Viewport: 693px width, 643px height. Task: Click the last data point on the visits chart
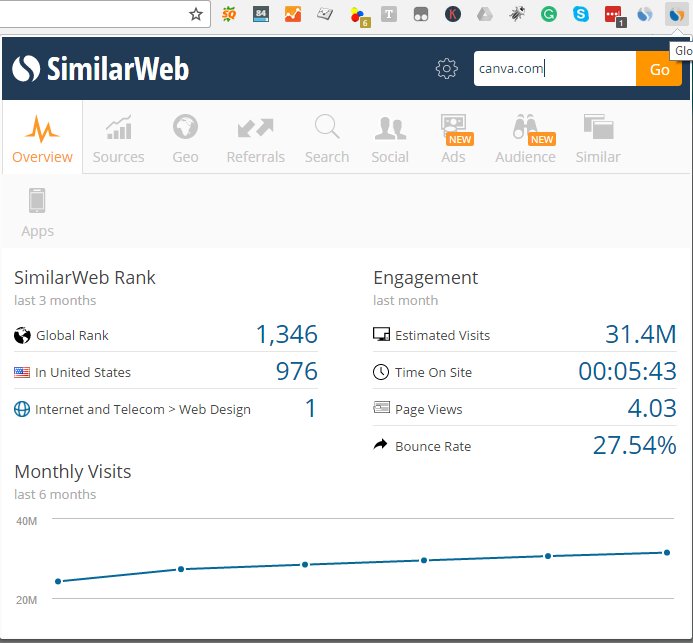667,552
